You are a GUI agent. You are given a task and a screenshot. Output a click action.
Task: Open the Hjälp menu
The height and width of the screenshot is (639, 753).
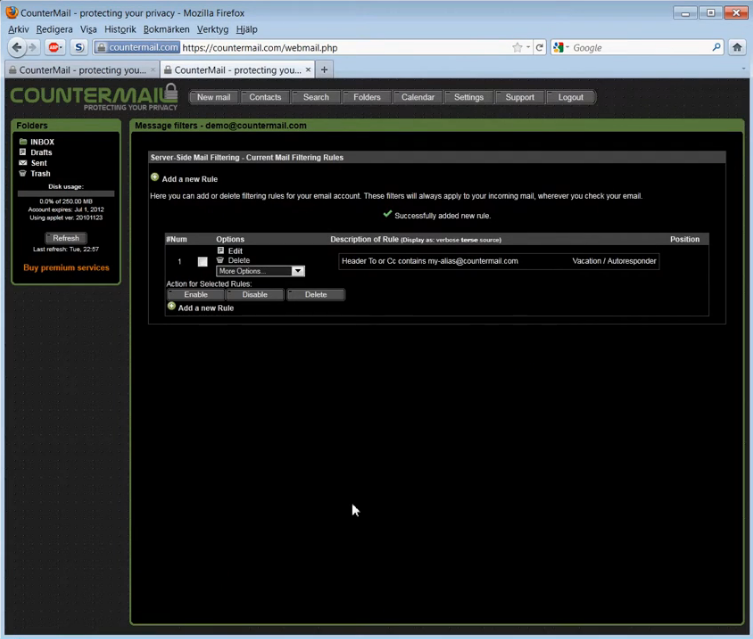point(247,29)
